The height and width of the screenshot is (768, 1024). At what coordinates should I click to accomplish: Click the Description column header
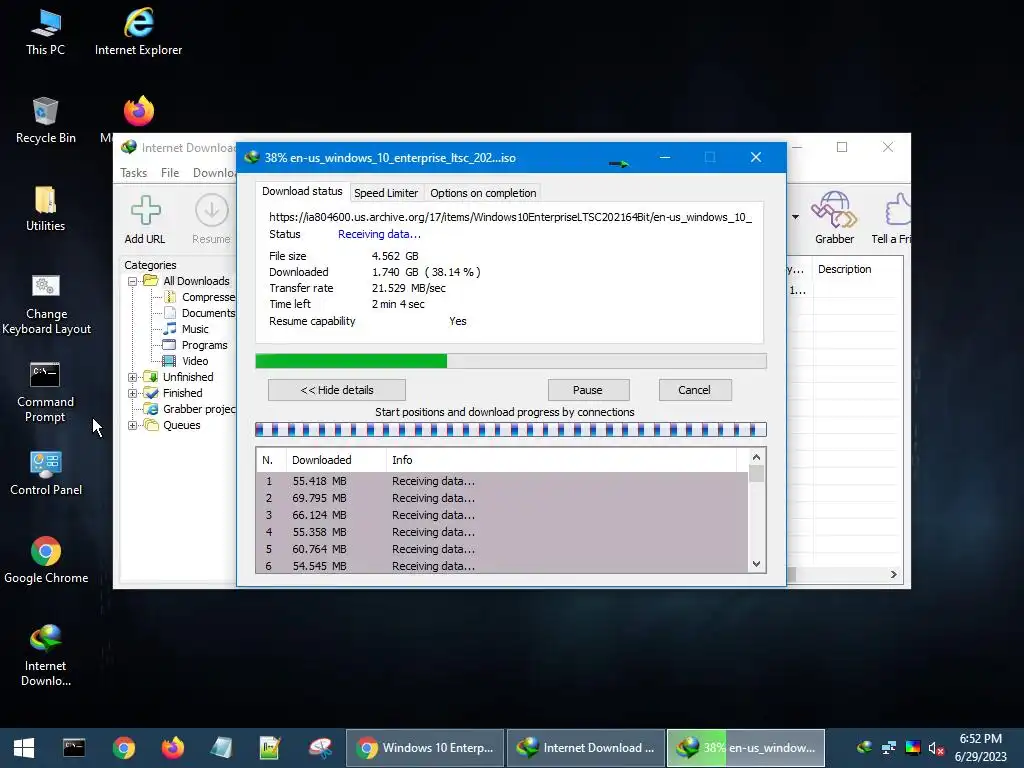point(858,269)
